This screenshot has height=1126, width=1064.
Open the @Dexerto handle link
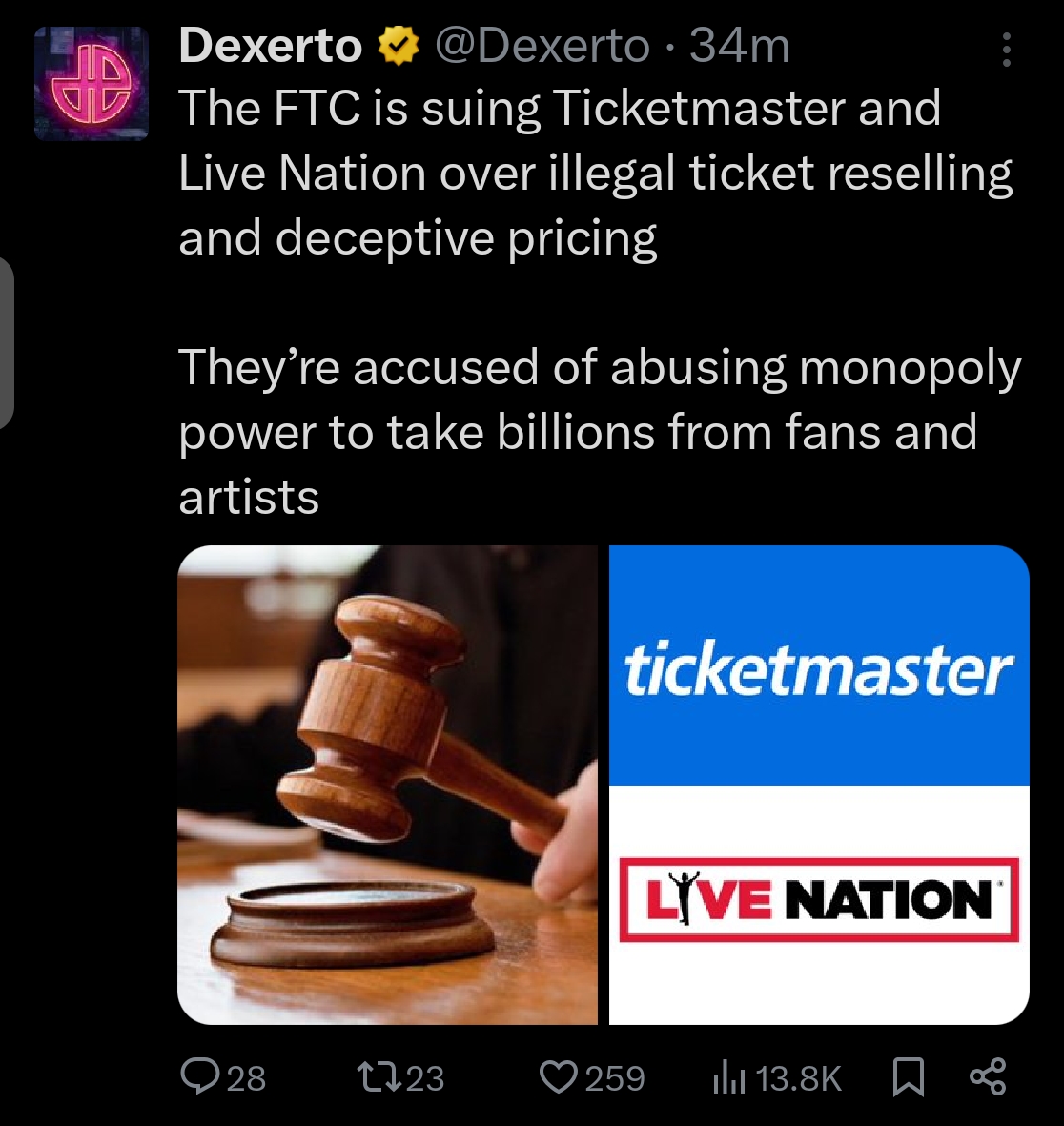click(542, 46)
